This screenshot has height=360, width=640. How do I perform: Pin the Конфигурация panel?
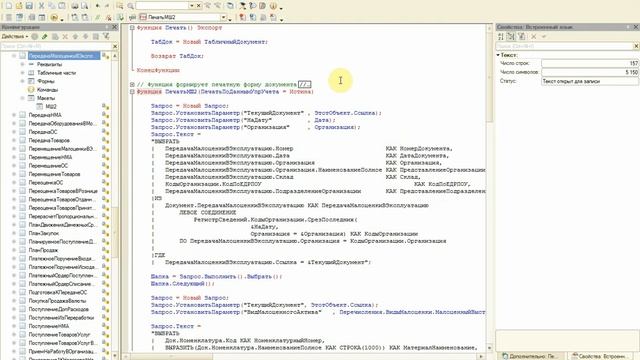(108, 27)
